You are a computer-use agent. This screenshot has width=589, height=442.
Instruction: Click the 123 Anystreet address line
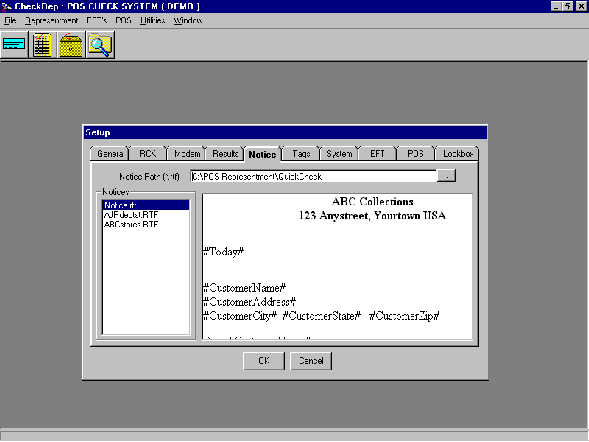[372, 216]
